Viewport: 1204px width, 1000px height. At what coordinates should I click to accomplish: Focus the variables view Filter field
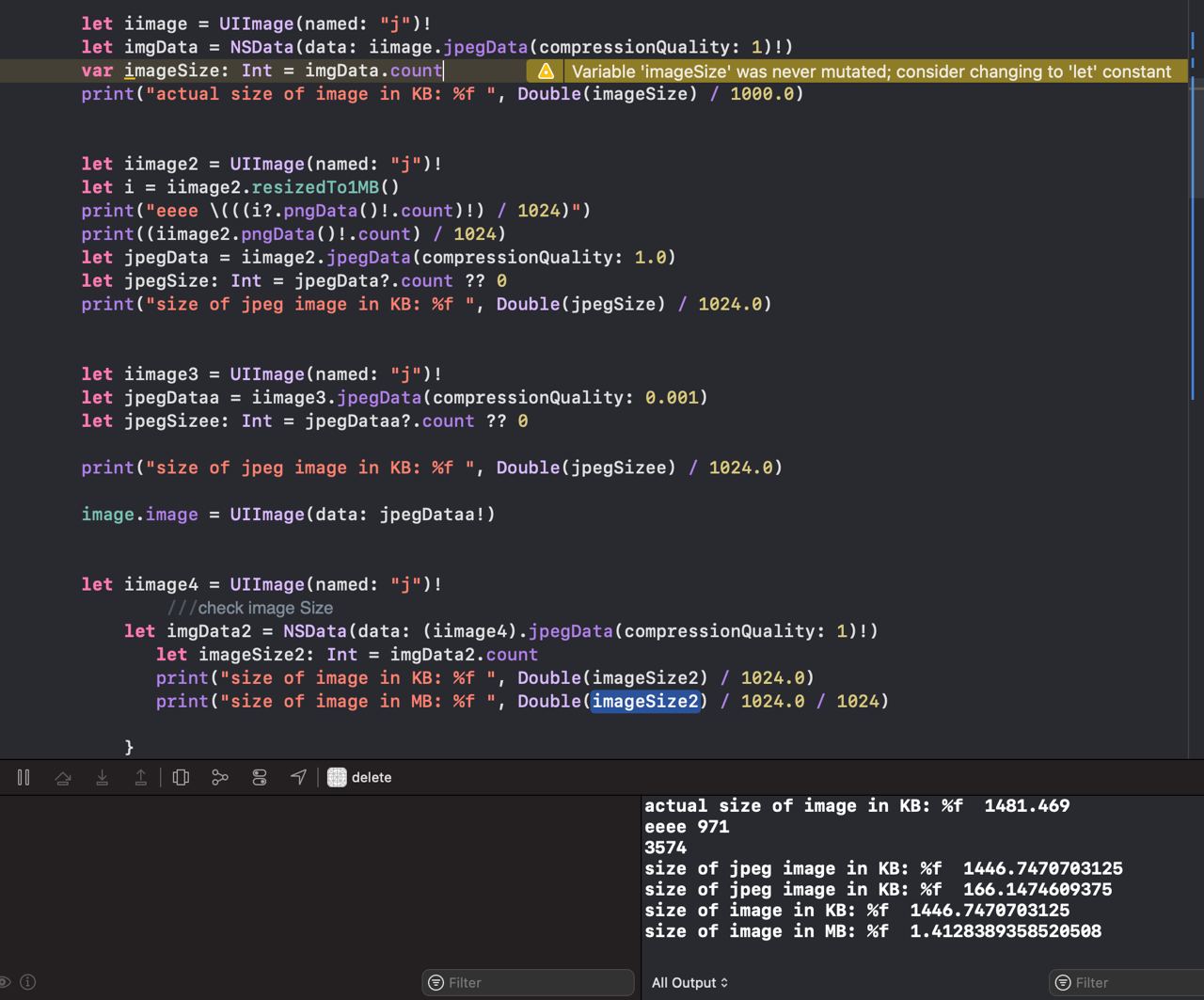(528, 982)
